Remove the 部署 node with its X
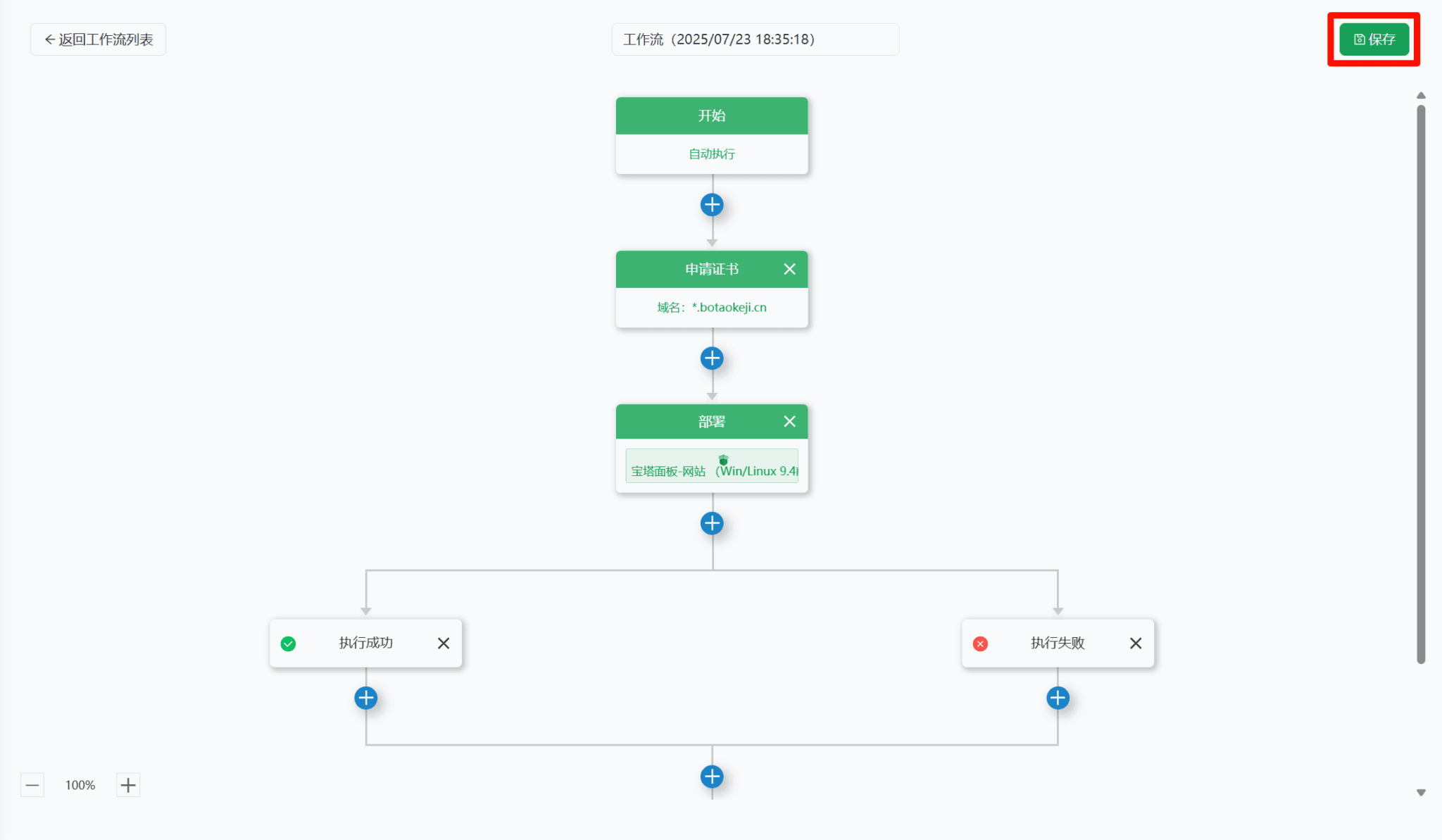The width and height of the screenshot is (1442, 840). coord(789,421)
